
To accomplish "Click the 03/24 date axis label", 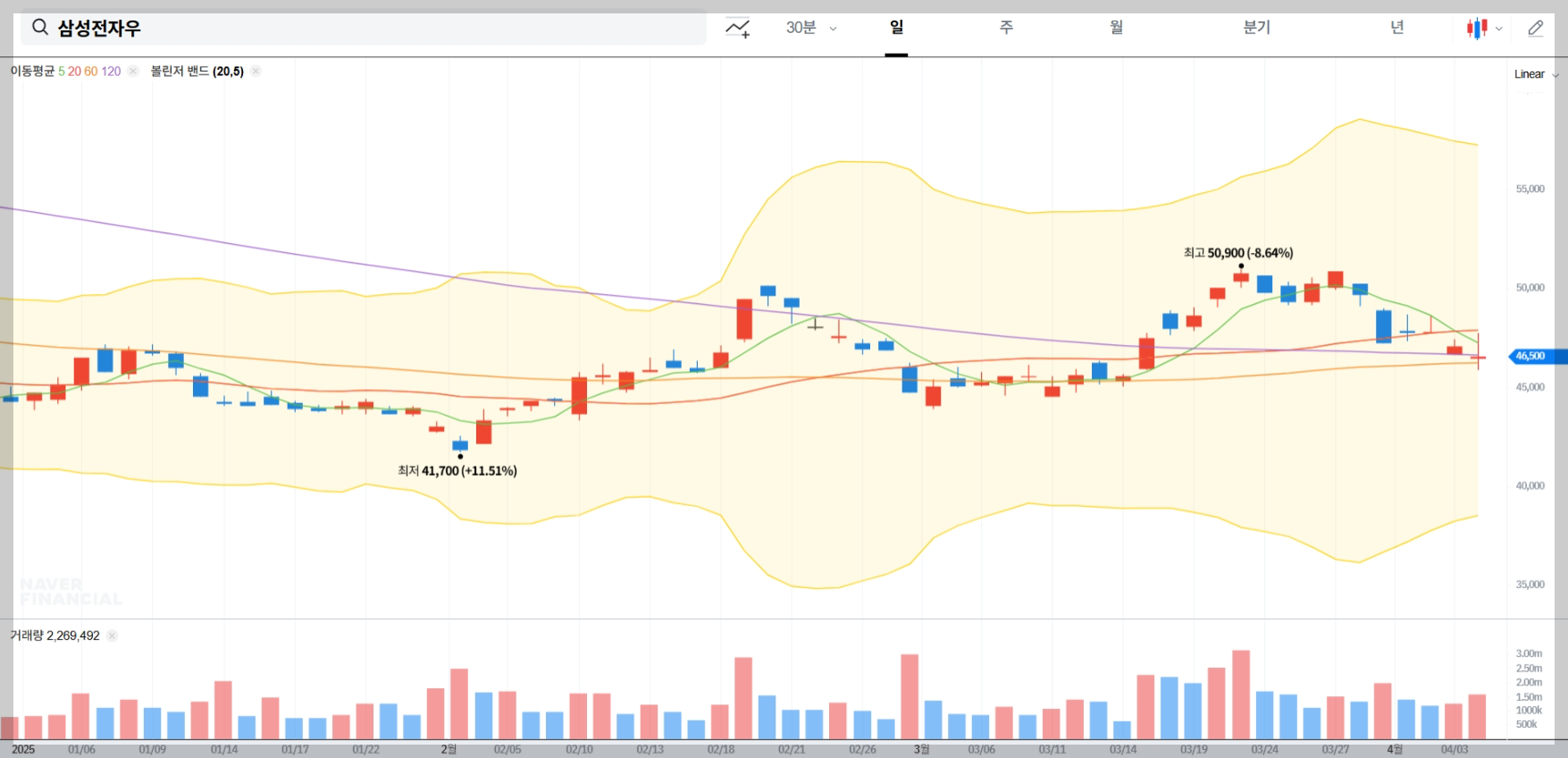I will tap(1264, 749).
